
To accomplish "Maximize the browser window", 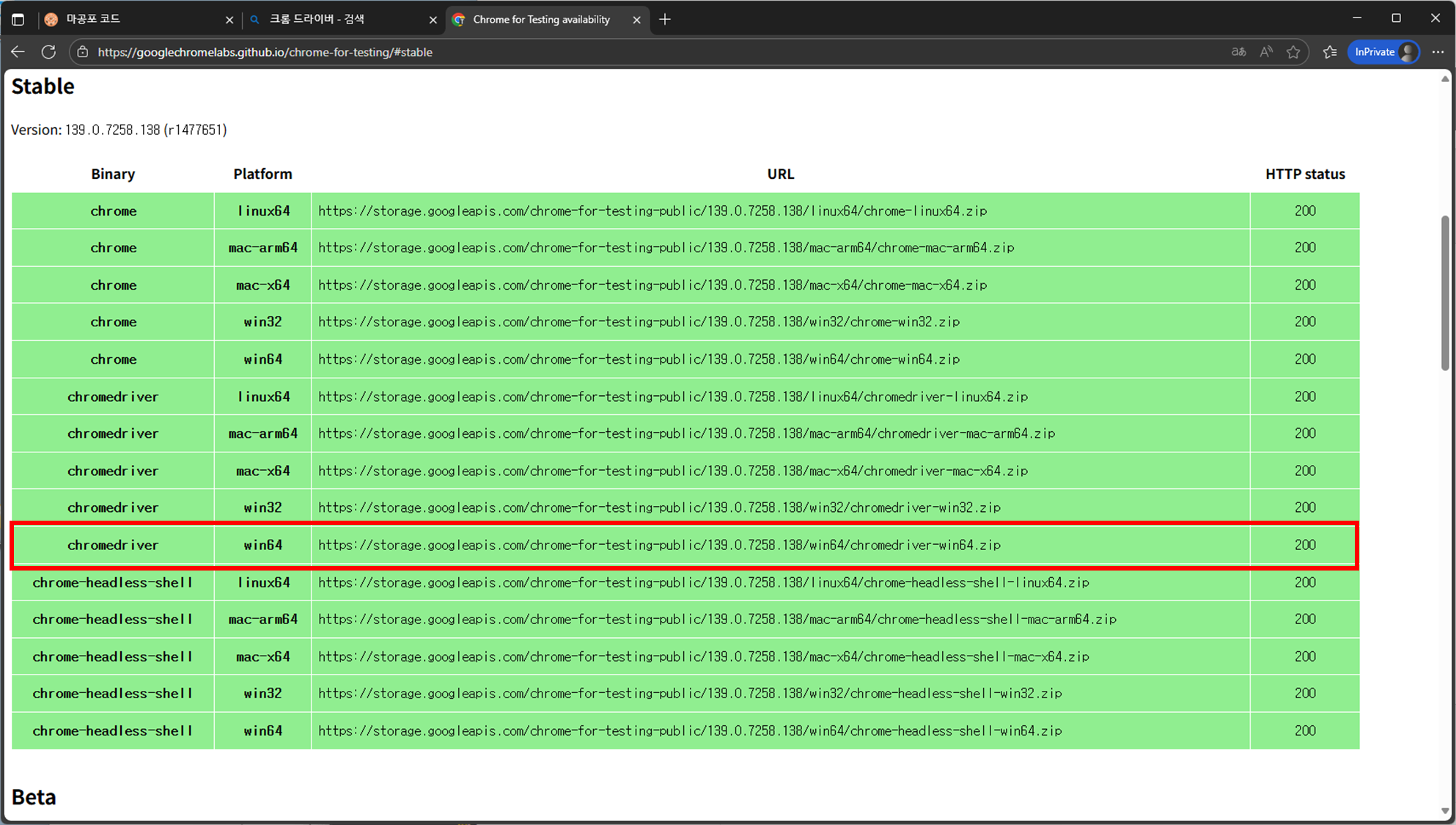I will [x=1396, y=18].
